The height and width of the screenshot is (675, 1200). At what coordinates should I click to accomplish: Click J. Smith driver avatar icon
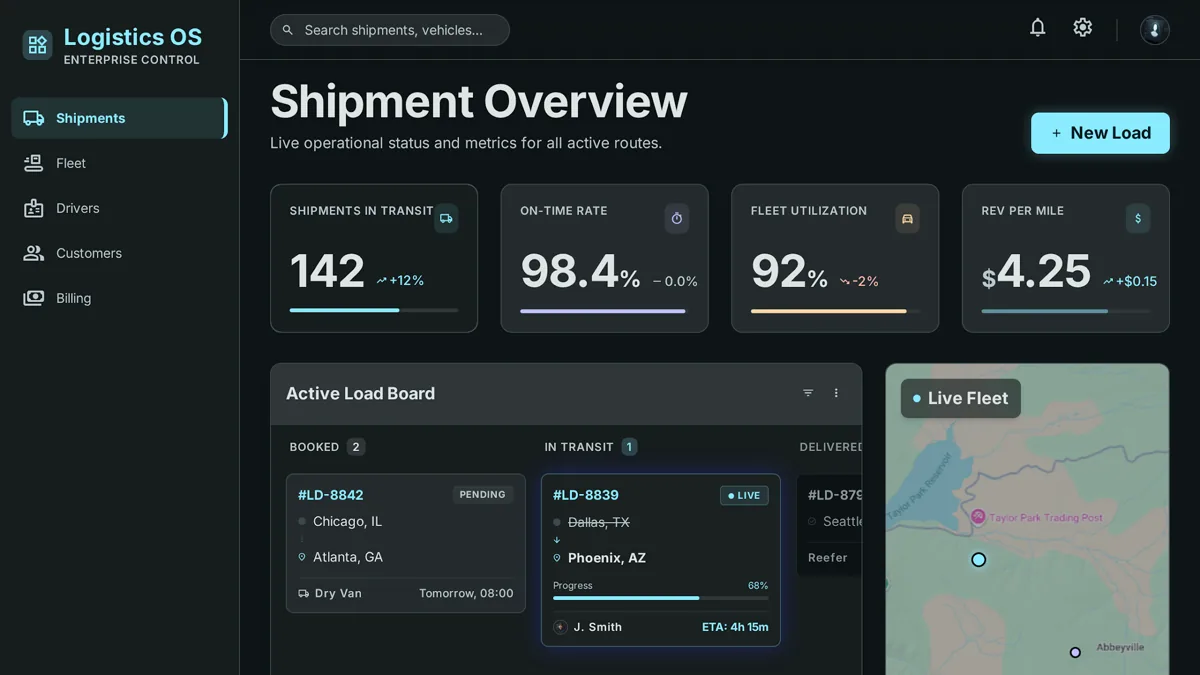(561, 627)
